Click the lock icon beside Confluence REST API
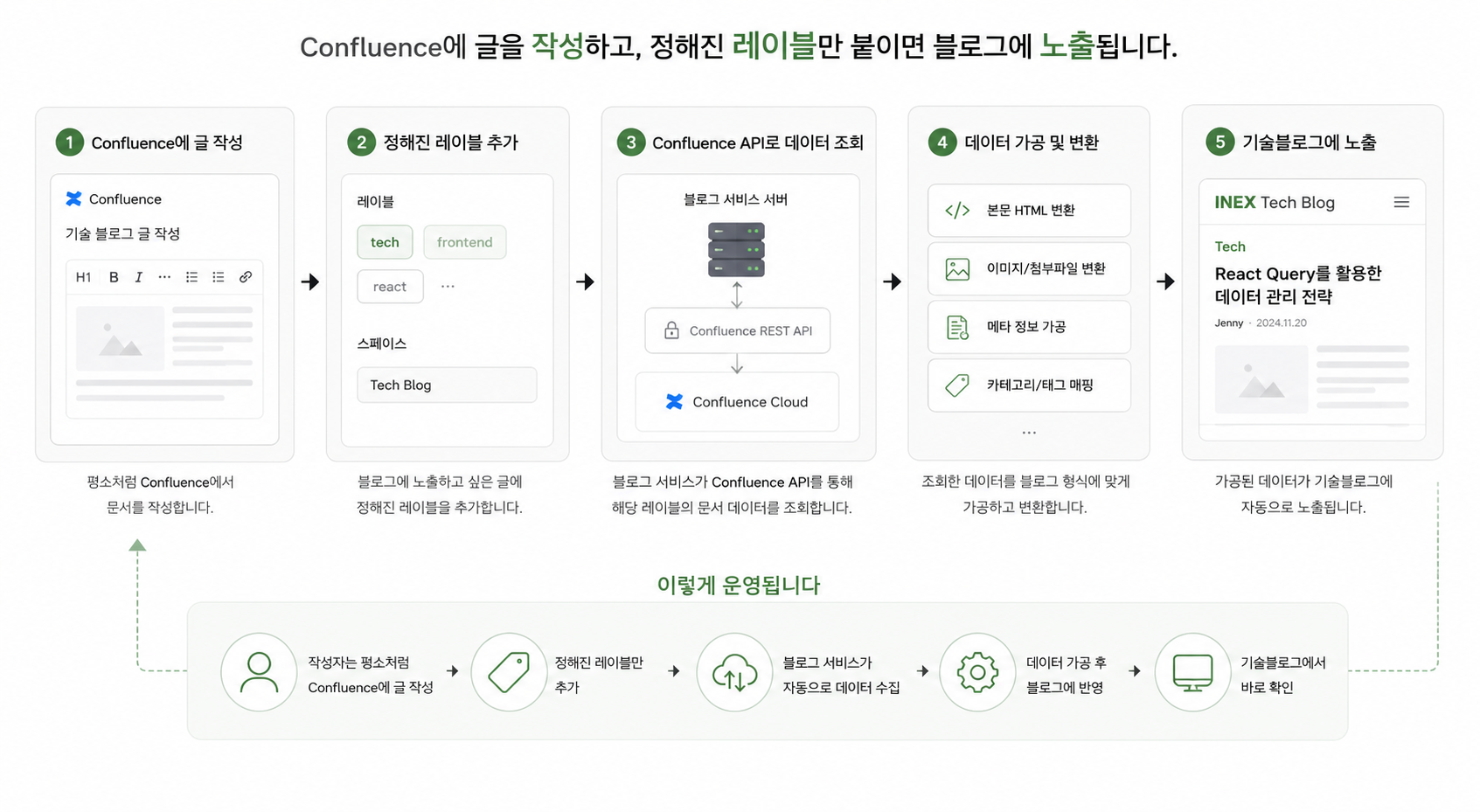This screenshot has height=812, width=1480. [x=671, y=330]
